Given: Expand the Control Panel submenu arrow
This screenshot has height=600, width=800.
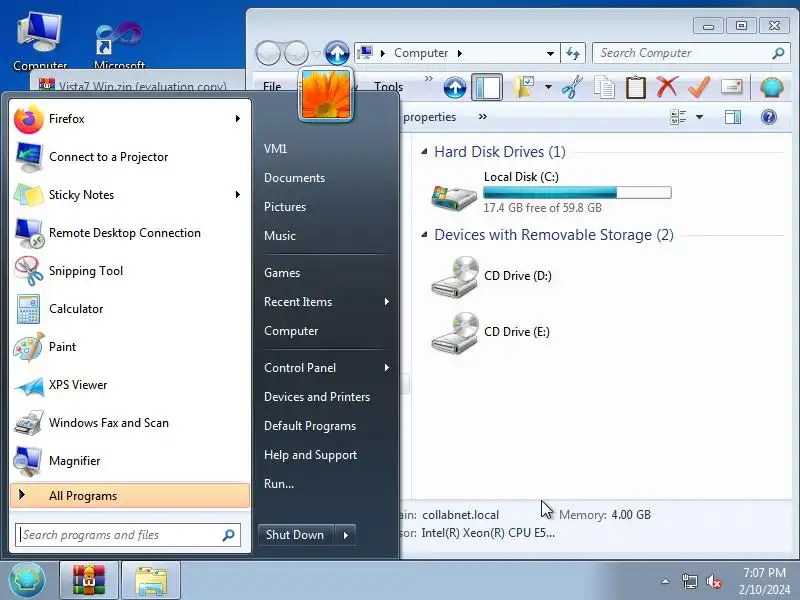Looking at the screenshot, I should tap(387, 368).
